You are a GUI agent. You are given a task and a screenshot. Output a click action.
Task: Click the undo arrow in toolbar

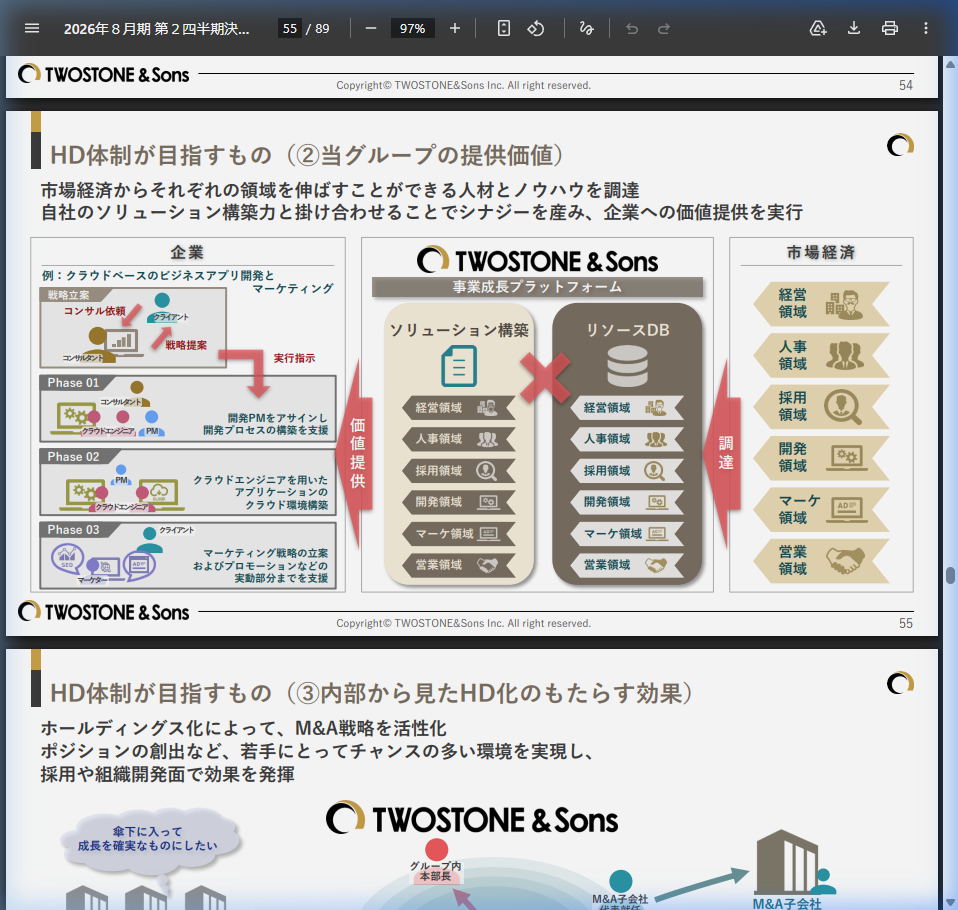631,28
